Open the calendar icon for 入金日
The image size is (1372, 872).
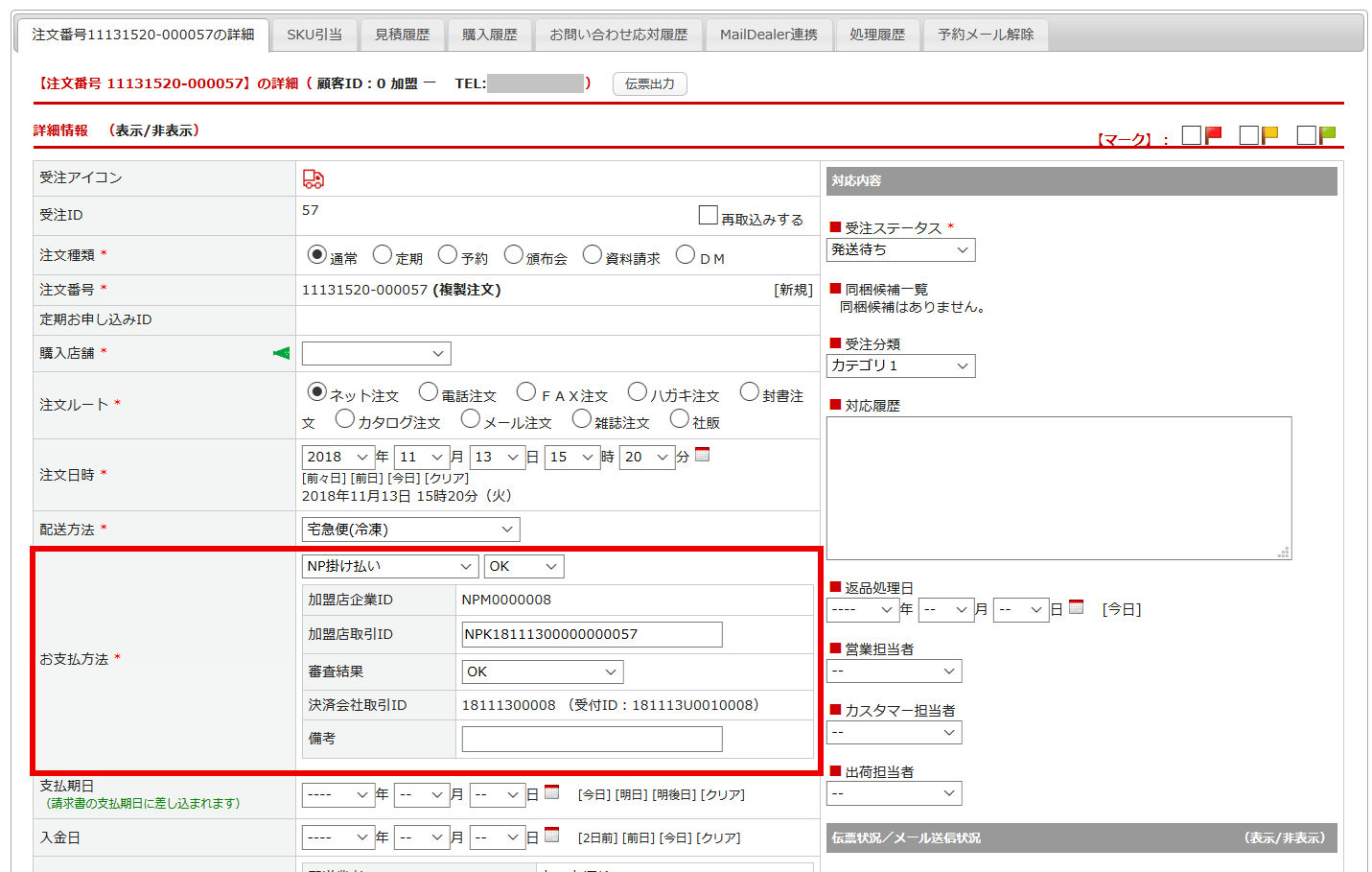(552, 836)
